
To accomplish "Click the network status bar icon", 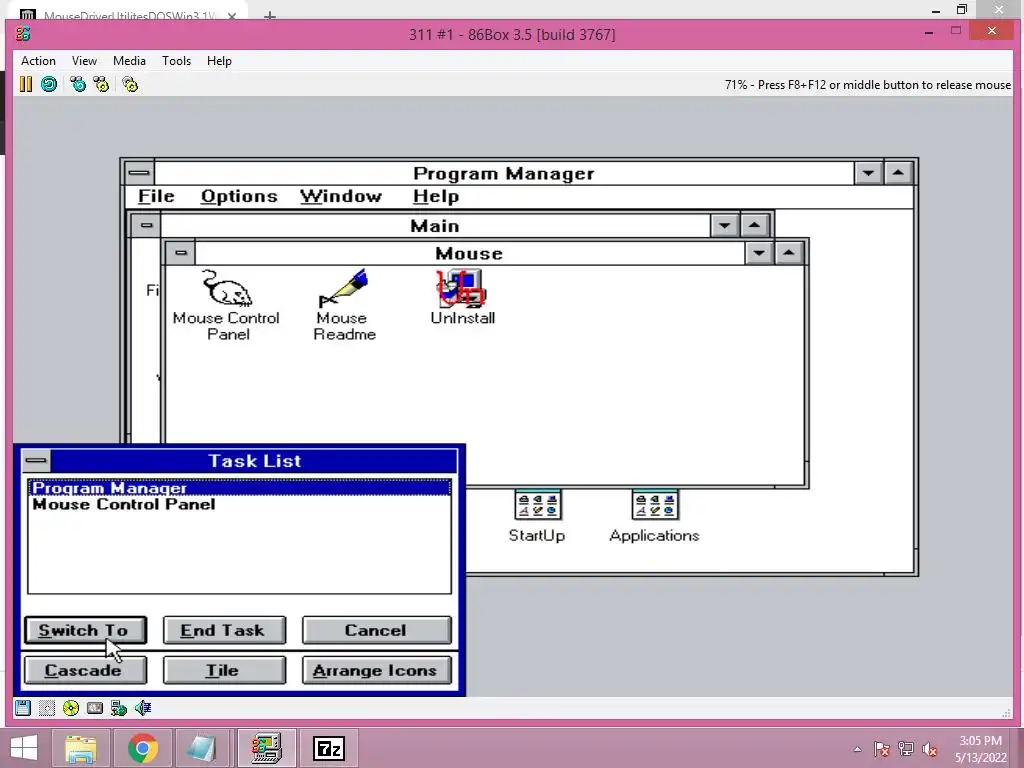I will (x=119, y=708).
